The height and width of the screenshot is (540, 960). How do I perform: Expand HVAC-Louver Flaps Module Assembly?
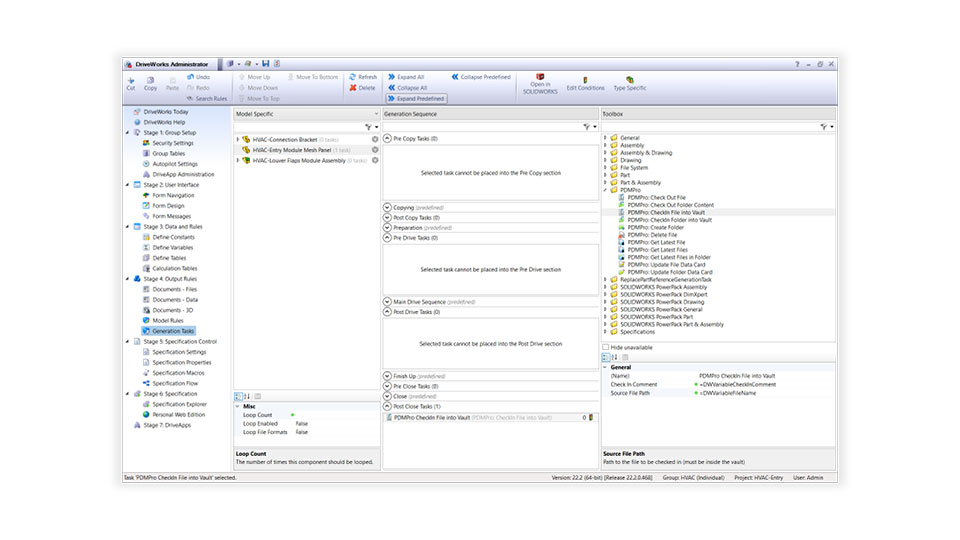(238, 160)
